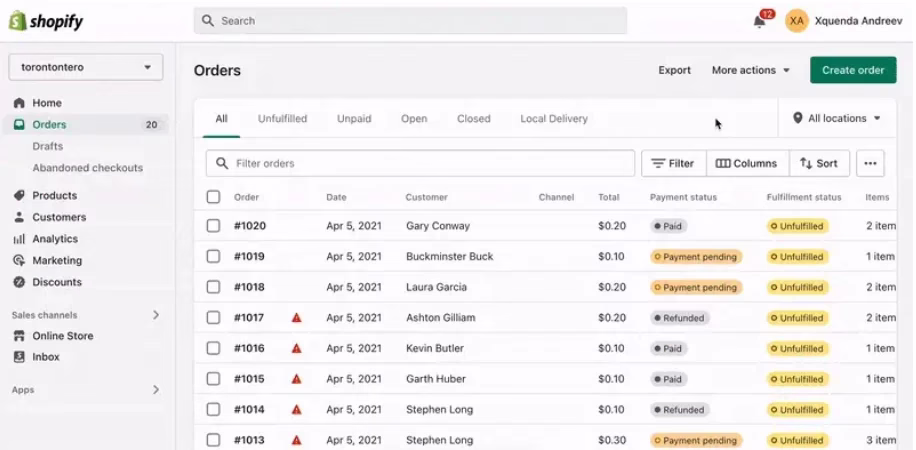Tick the checkbox for order #1020
The height and width of the screenshot is (450, 916).
[x=213, y=226]
